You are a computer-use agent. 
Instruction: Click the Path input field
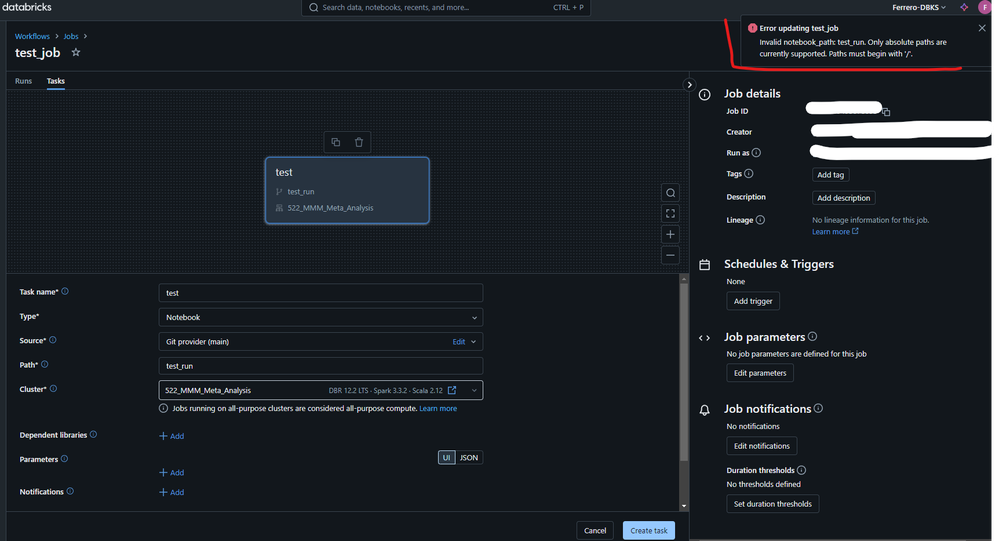(x=320, y=366)
